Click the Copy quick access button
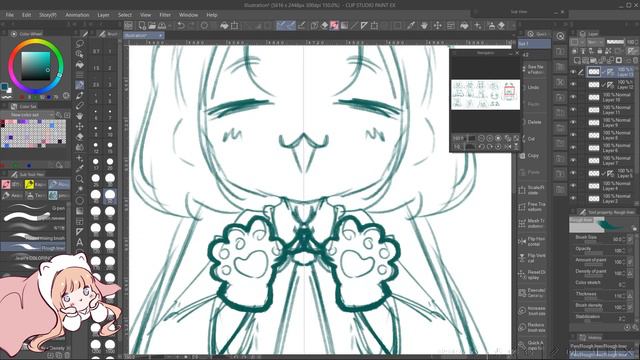 [x=533, y=156]
